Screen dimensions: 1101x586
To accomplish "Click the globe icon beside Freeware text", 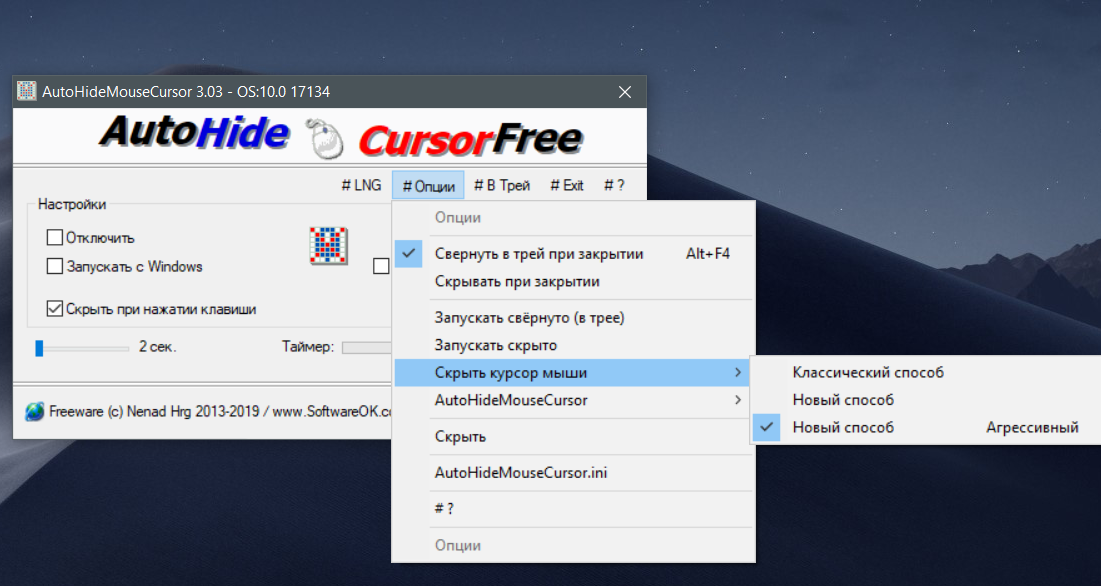I will point(34,411).
